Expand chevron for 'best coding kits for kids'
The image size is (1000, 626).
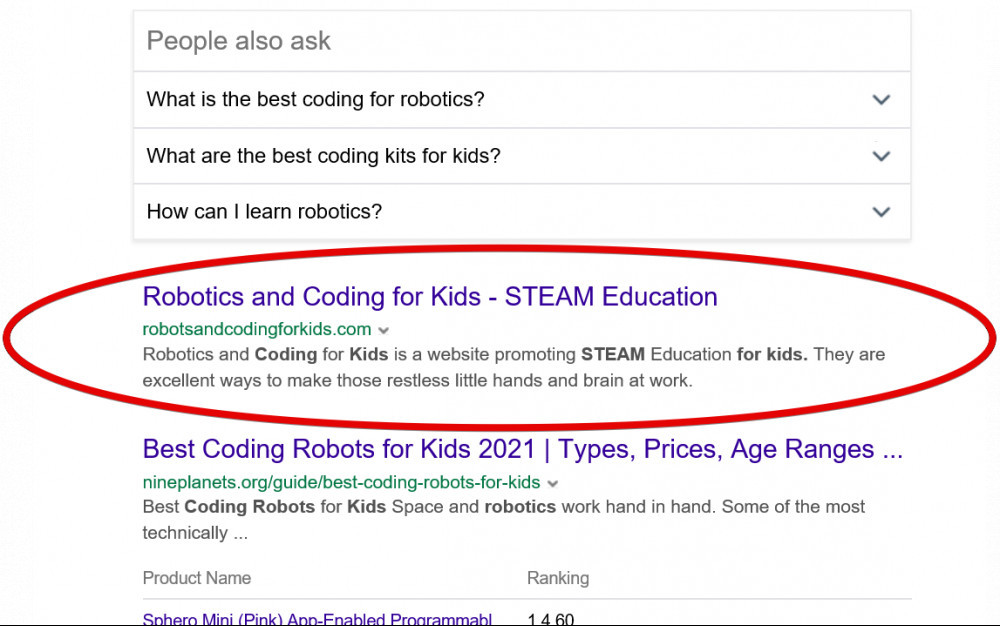point(880,156)
